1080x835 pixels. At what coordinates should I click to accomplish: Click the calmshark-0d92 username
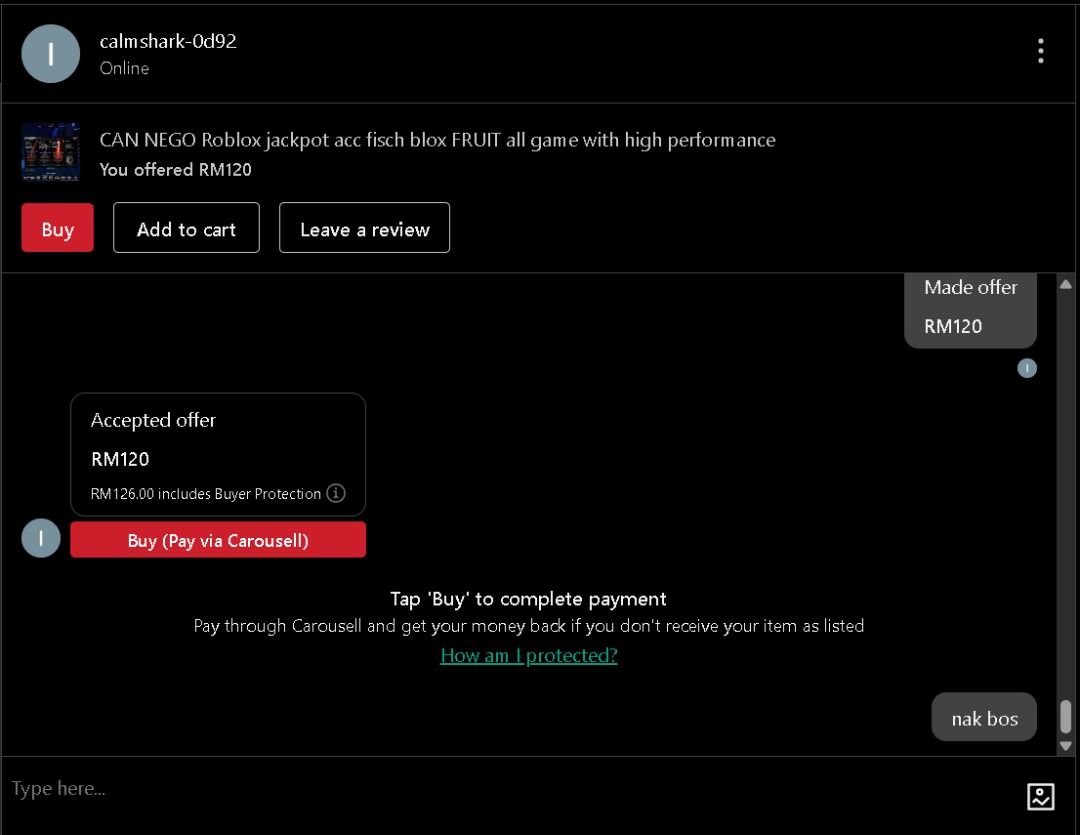pos(168,41)
